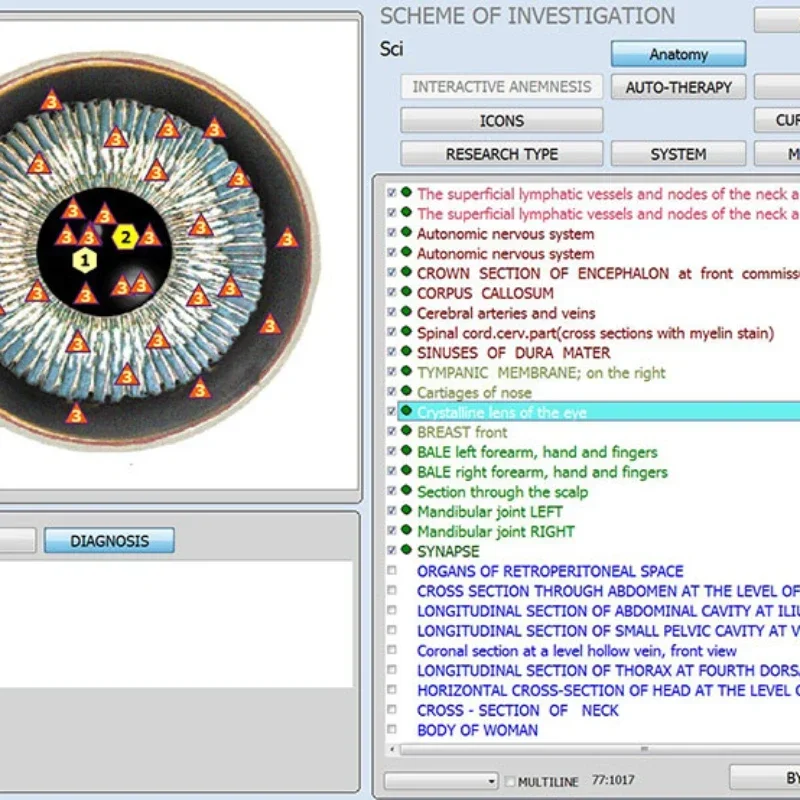The image size is (800, 800).
Task: Click the RESEARCH TYPE button
Action: pos(502,154)
